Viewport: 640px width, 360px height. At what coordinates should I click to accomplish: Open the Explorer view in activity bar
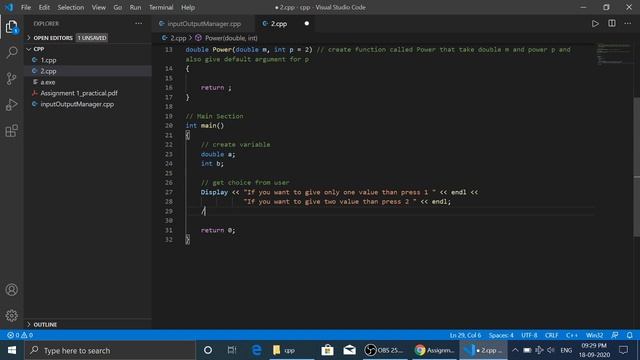(x=11, y=27)
